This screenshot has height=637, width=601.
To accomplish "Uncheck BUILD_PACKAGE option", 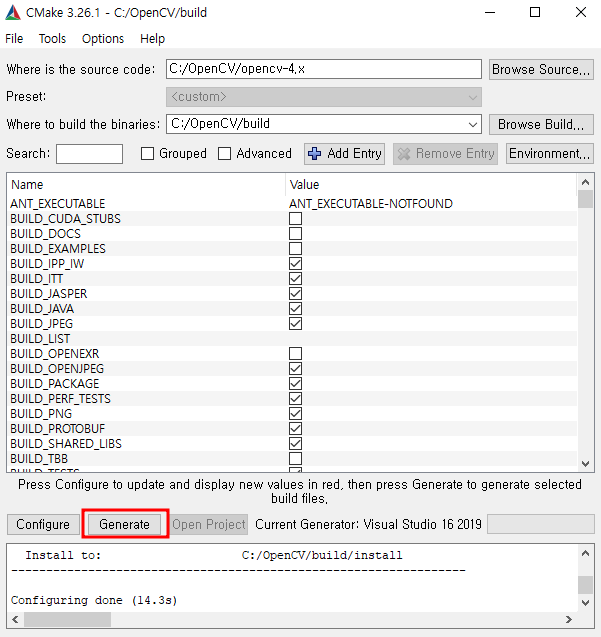I will click(295, 384).
